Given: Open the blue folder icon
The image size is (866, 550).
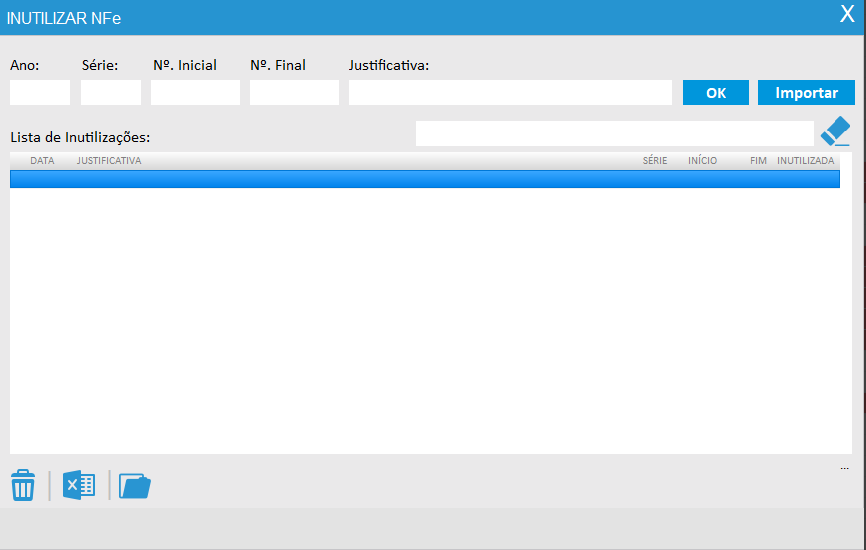Looking at the screenshot, I should 134,486.
